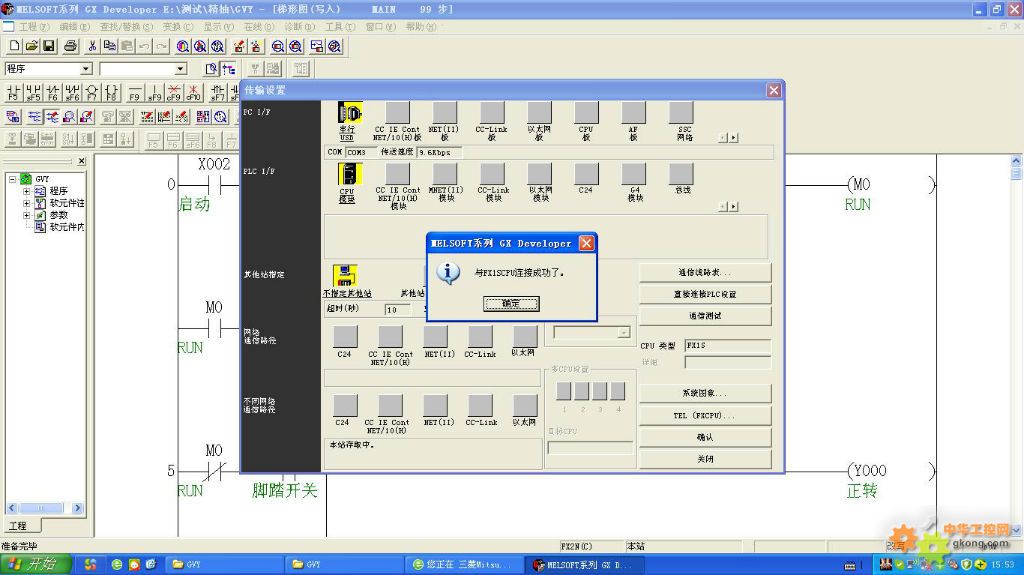Image resolution: width=1024 pixels, height=575 pixels.
Task: Focus the 超时(秒) timeout field showing 10
Action: (x=398, y=309)
